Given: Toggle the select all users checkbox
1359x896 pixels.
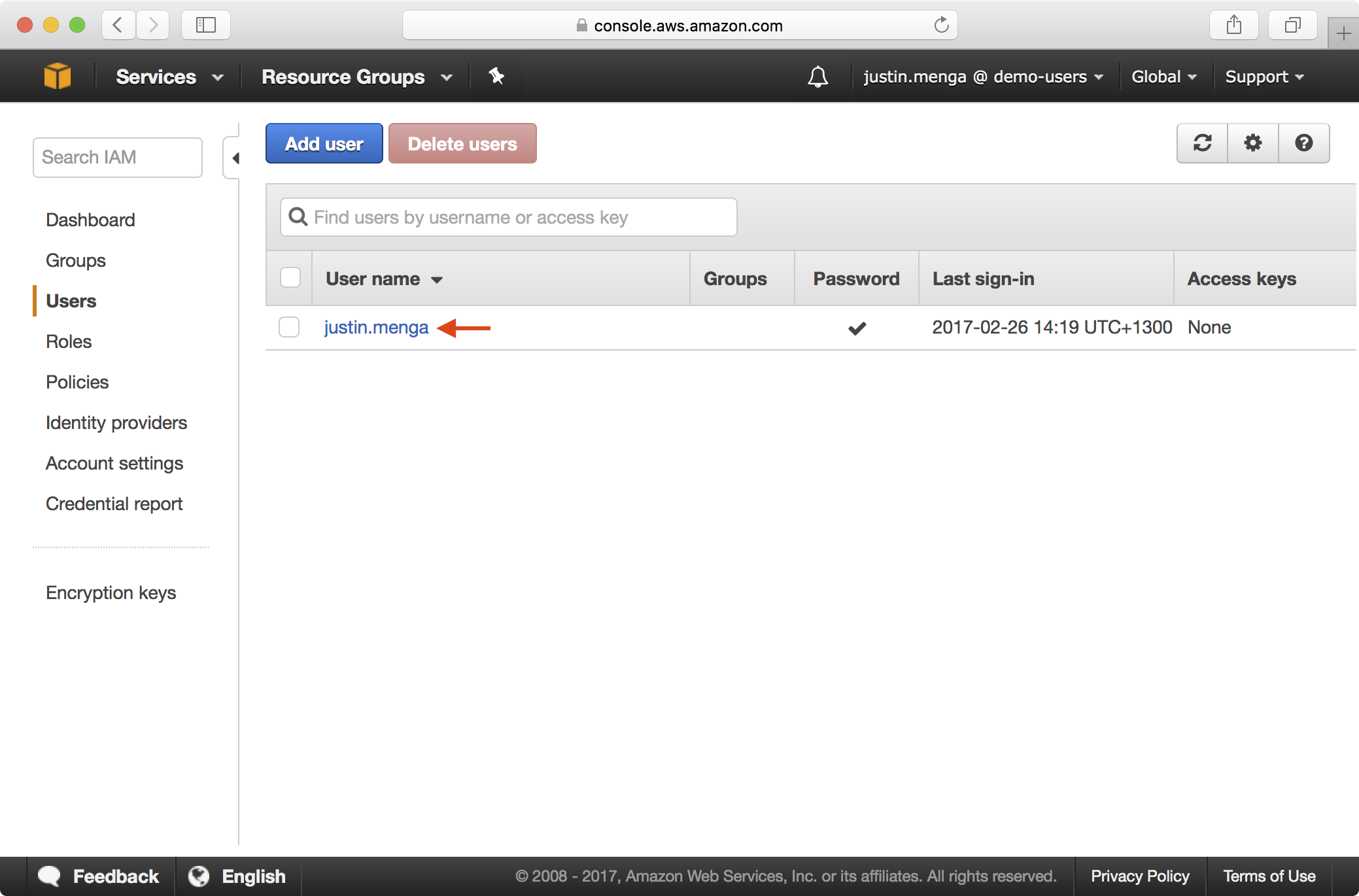Looking at the screenshot, I should click(289, 277).
